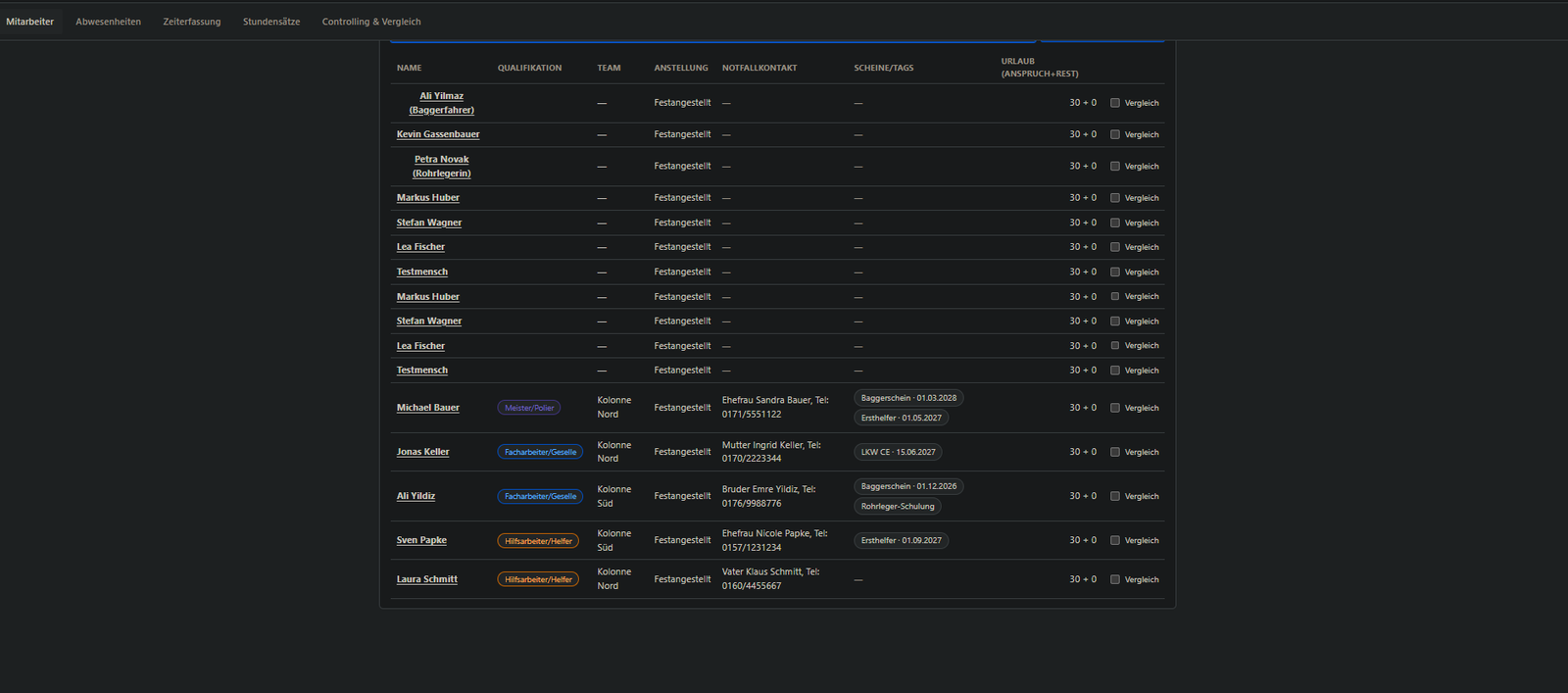Click the Ersthelfer · 01.05.2027 tag
The height and width of the screenshot is (693, 1568).
tap(902, 418)
